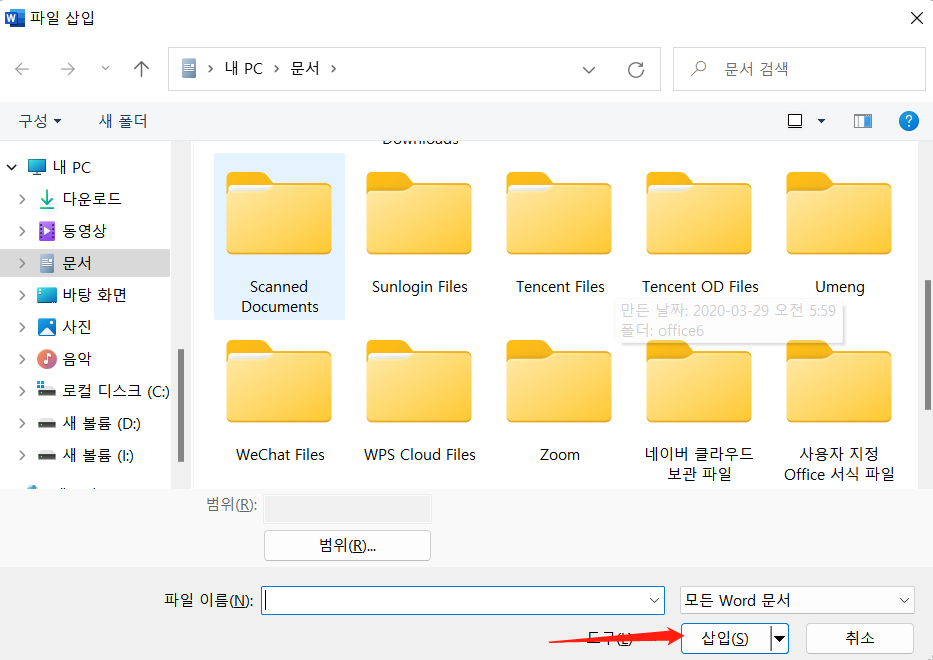This screenshot has width=933, height=660.
Task: Click the 범위(R)... button
Action: pyautogui.click(x=347, y=545)
